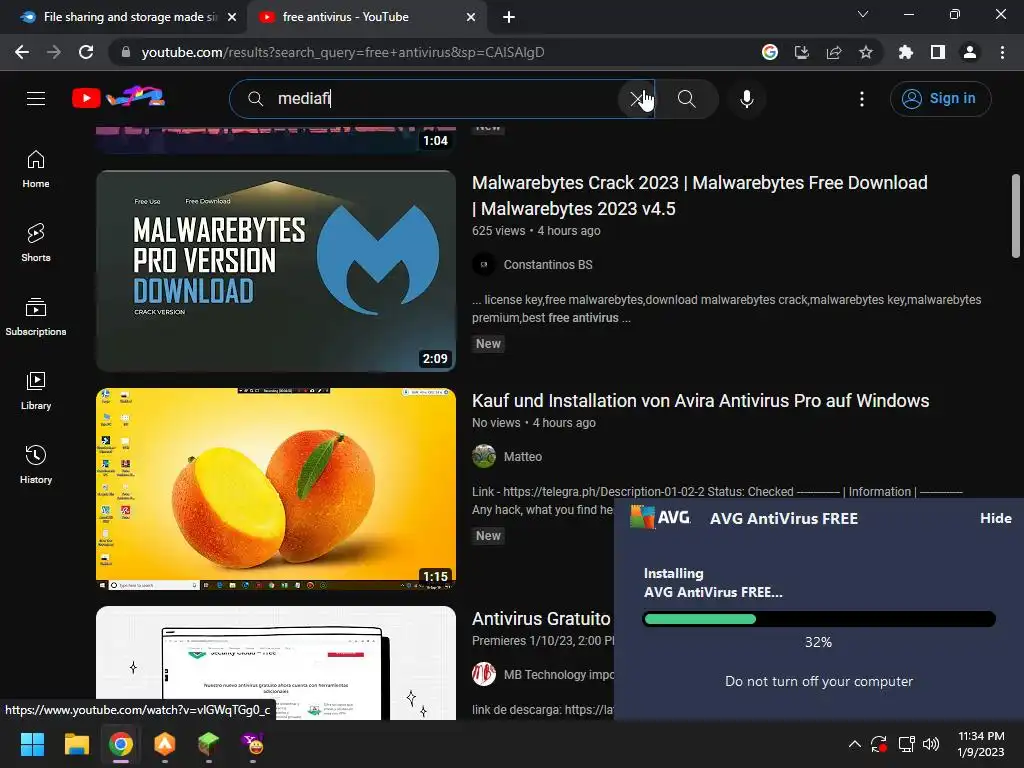Screen dimensions: 1024x768
Task: Open Matteo channel name link
Action: (522, 456)
